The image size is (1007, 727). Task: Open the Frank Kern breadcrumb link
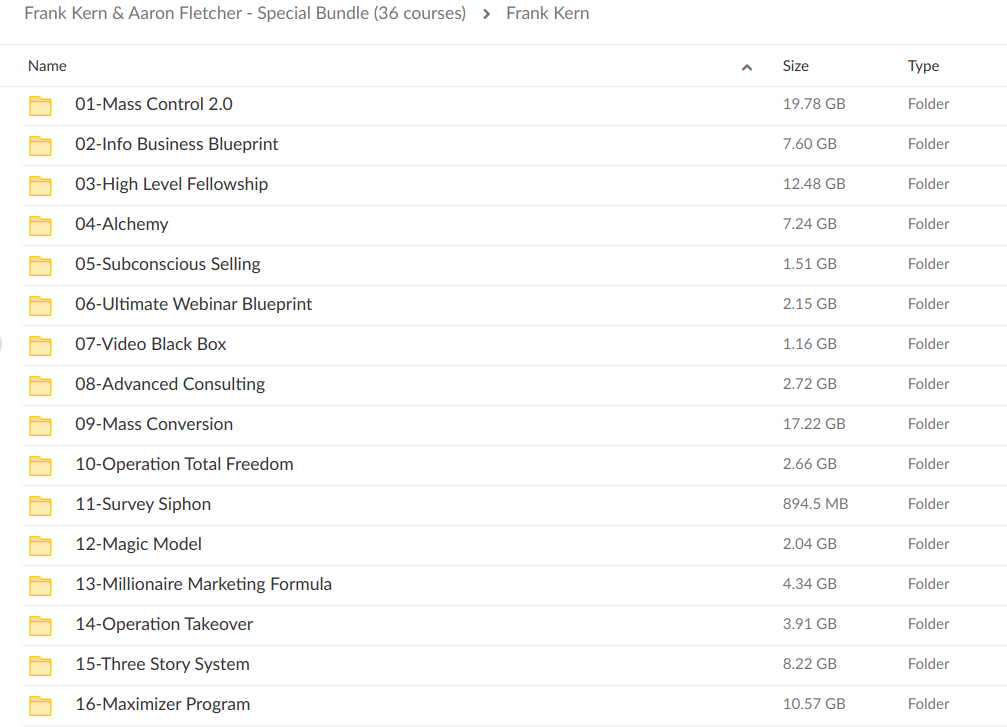(548, 14)
